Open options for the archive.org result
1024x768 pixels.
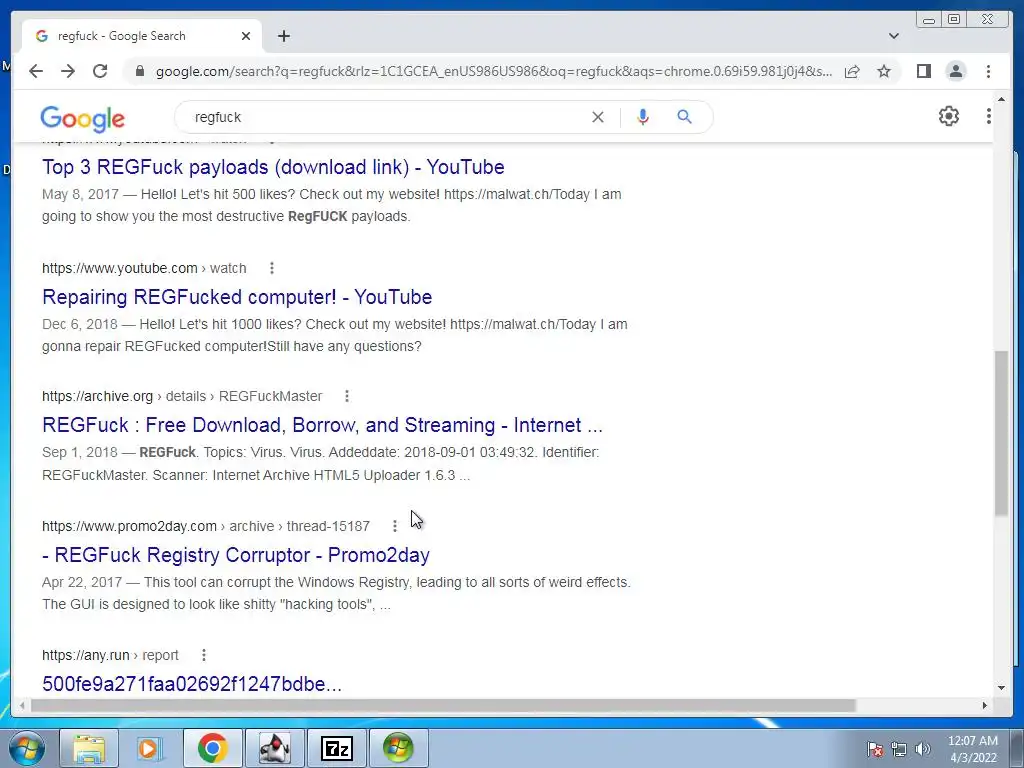(x=347, y=396)
